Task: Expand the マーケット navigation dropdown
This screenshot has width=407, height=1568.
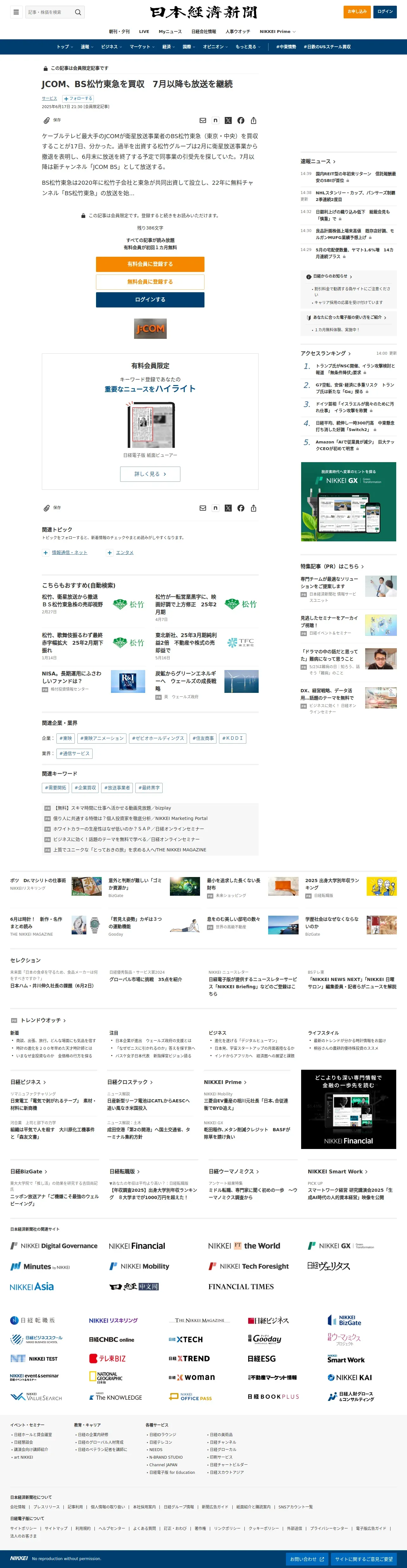Action: [x=142, y=47]
